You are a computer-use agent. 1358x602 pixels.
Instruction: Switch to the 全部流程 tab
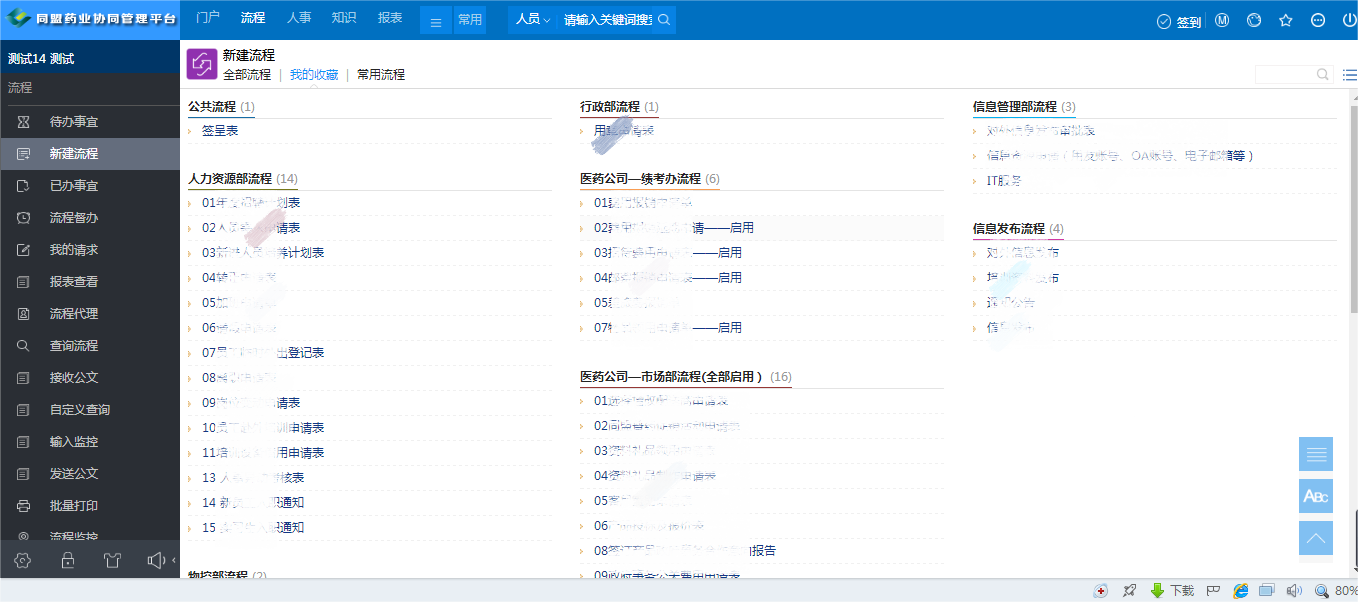(x=247, y=74)
